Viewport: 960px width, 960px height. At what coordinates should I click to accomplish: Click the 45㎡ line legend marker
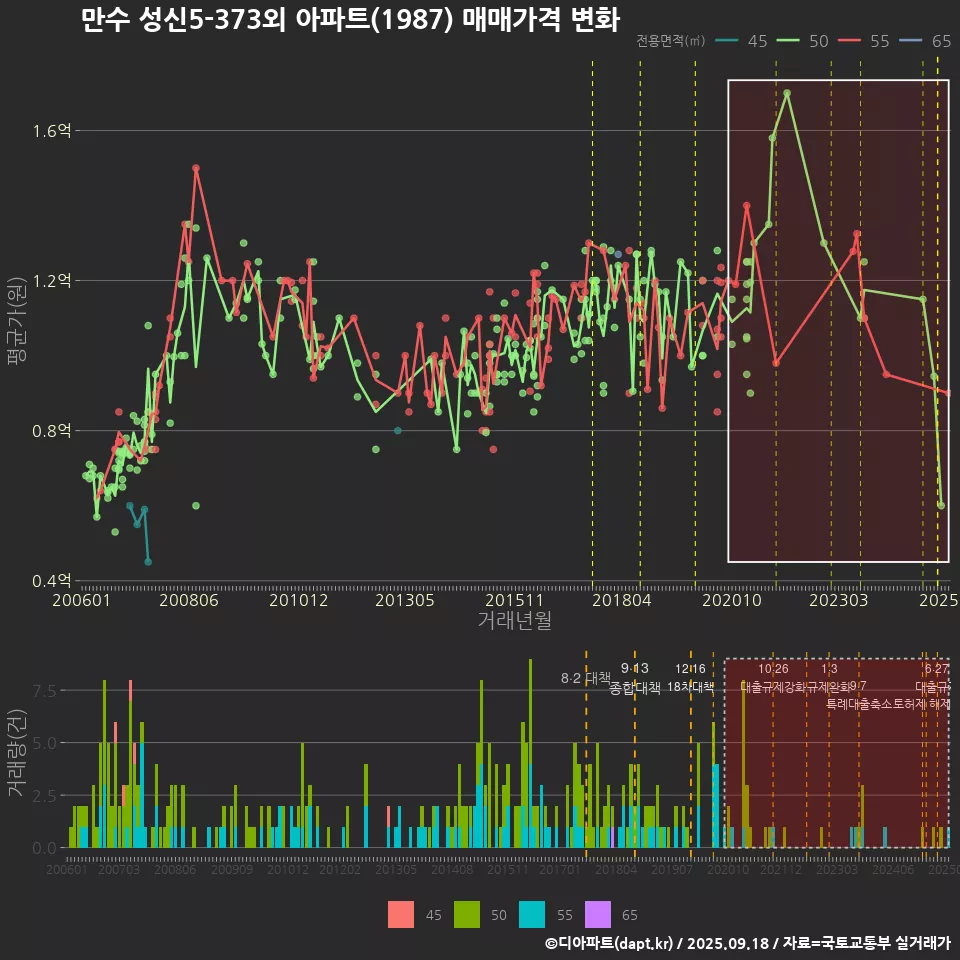click(728, 41)
